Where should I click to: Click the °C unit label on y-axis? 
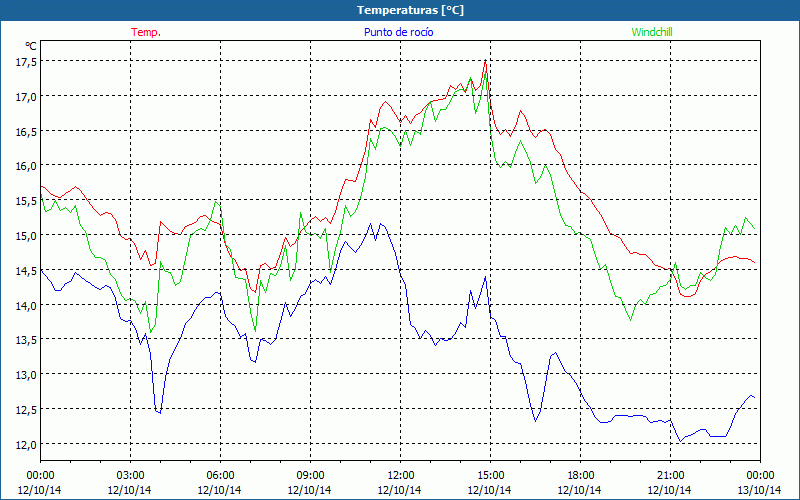(x=31, y=46)
